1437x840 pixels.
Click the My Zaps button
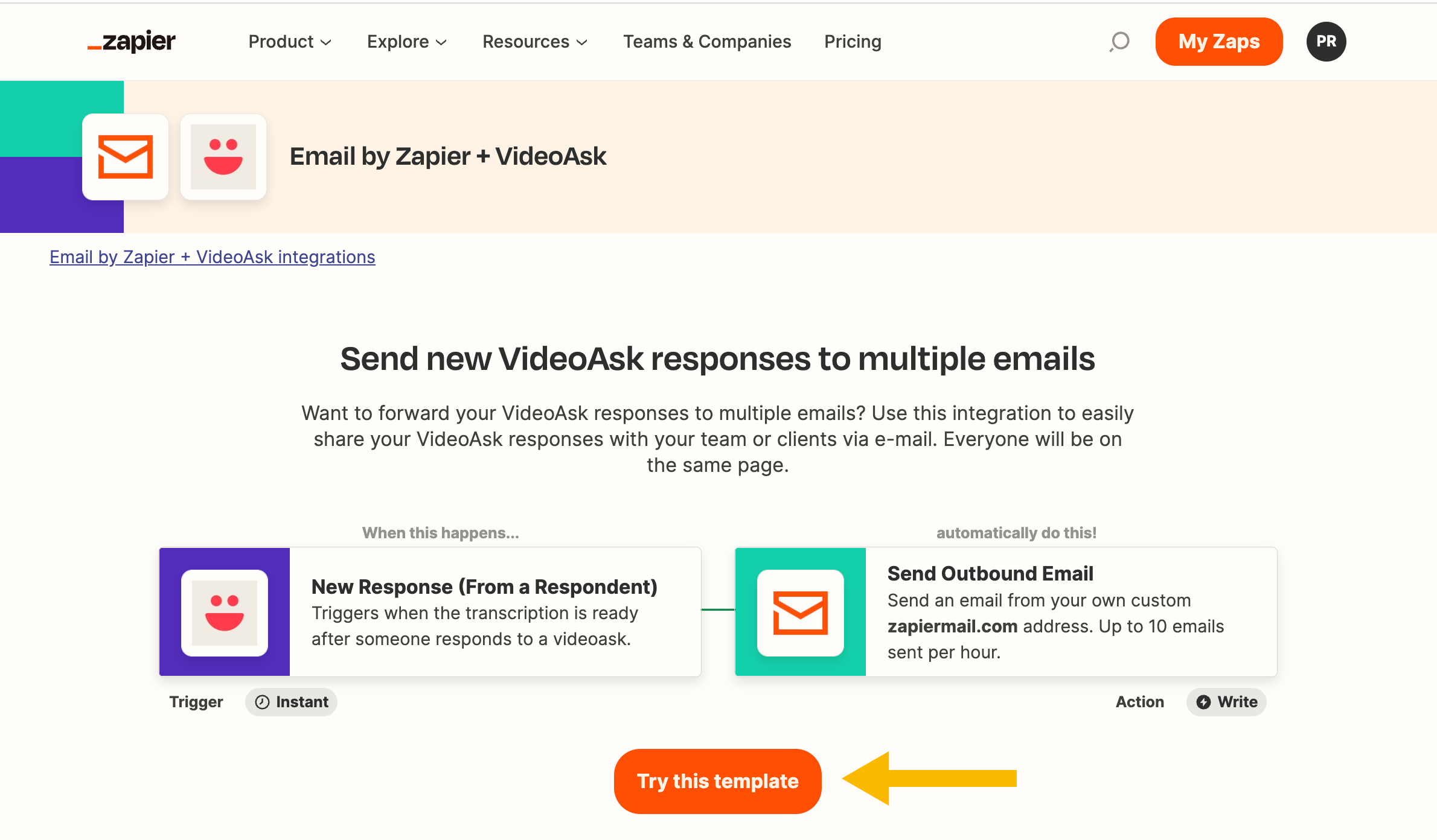tap(1219, 42)
